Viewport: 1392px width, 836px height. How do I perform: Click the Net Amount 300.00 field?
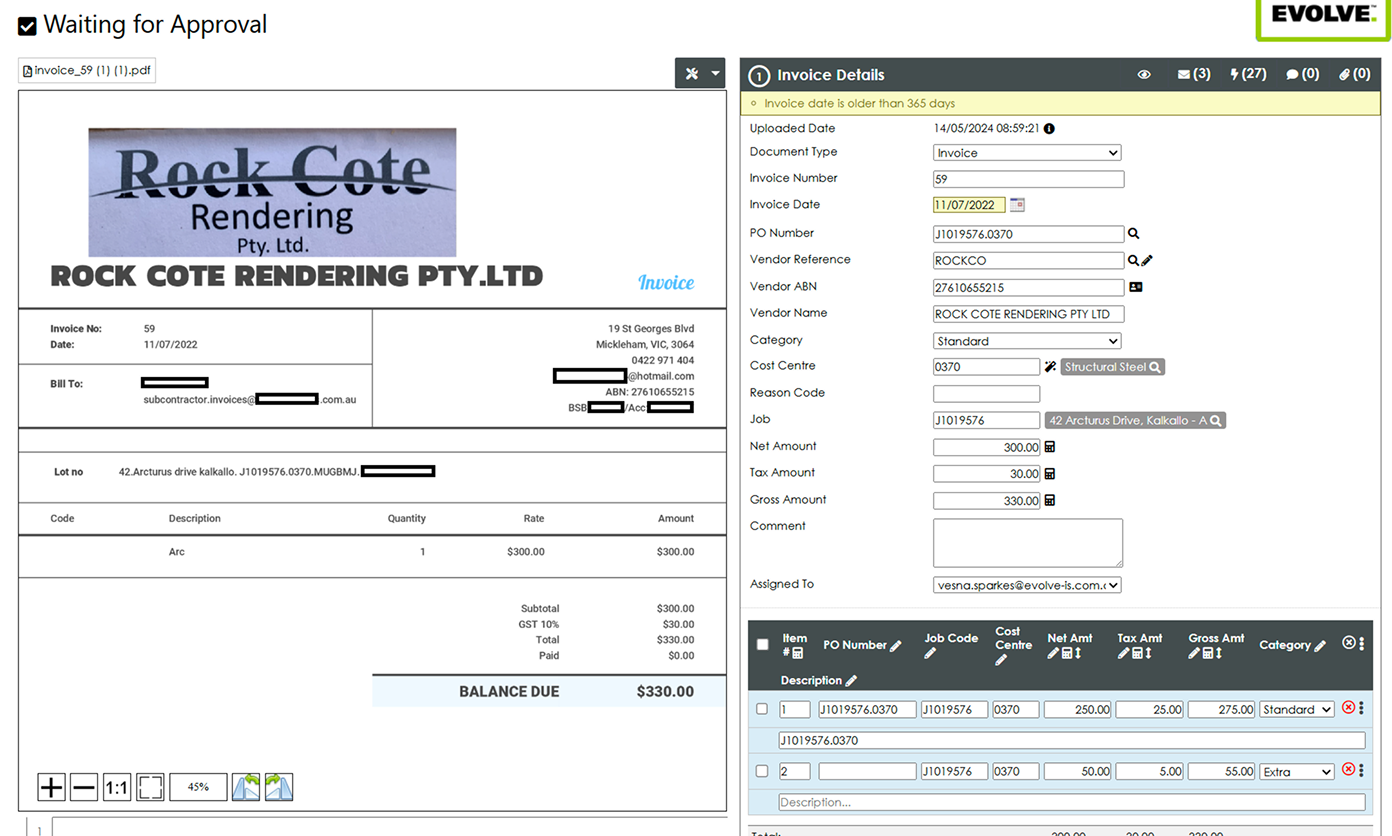986,448
